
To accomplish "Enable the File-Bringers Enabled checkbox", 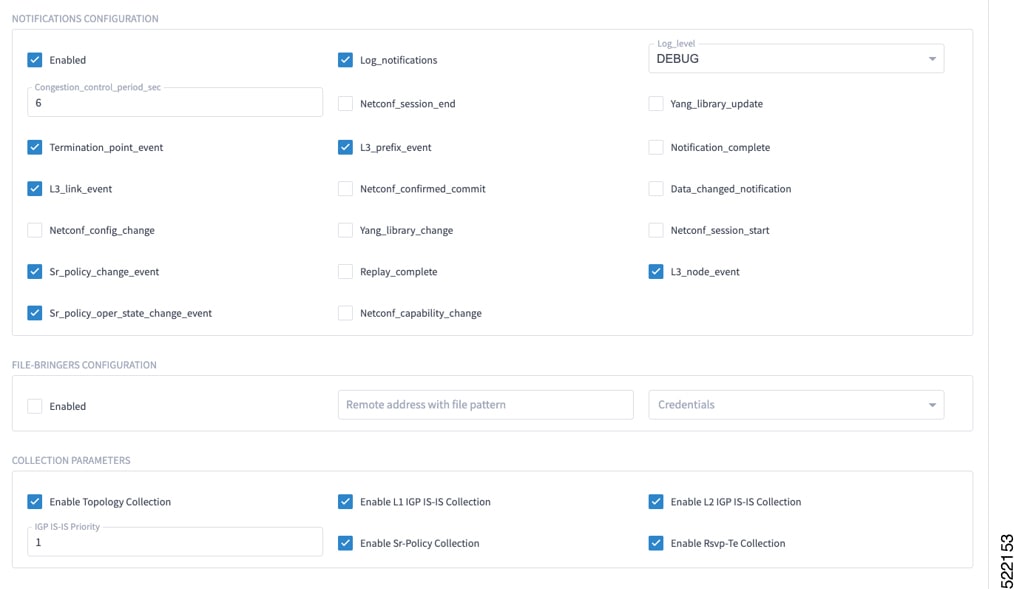I will point(35,406).
